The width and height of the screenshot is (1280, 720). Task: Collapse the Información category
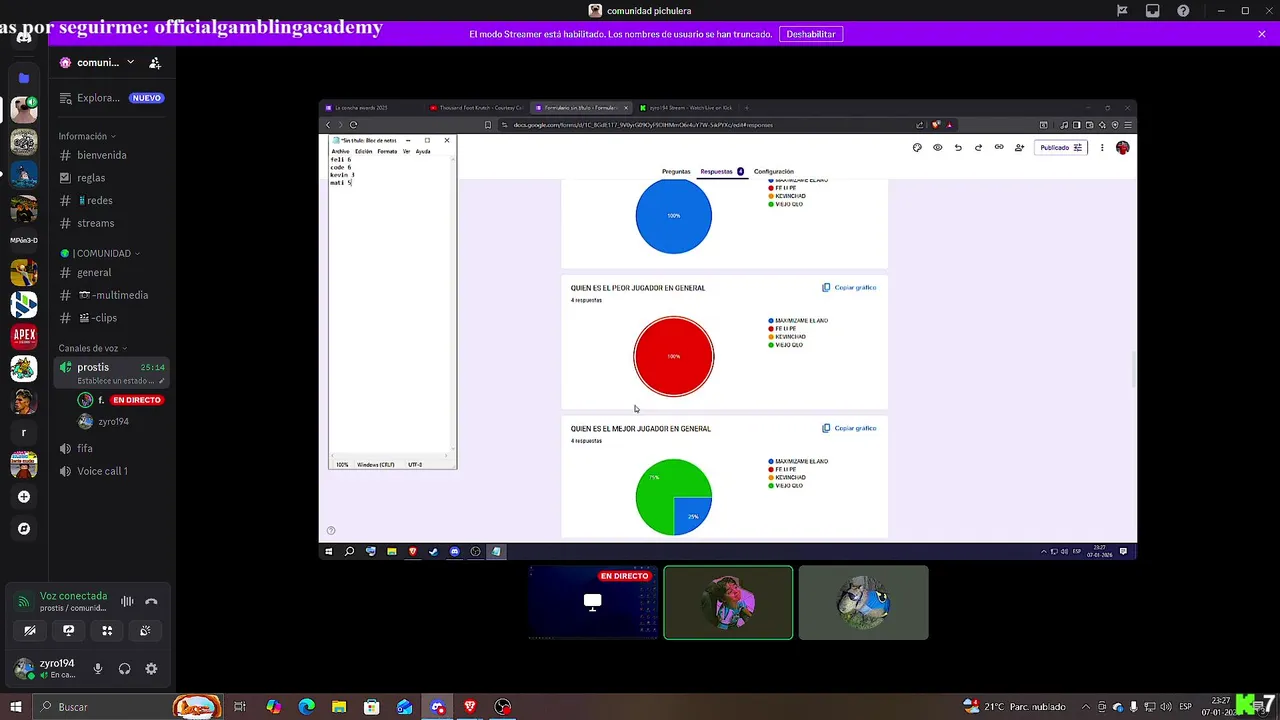click(87, 136)
